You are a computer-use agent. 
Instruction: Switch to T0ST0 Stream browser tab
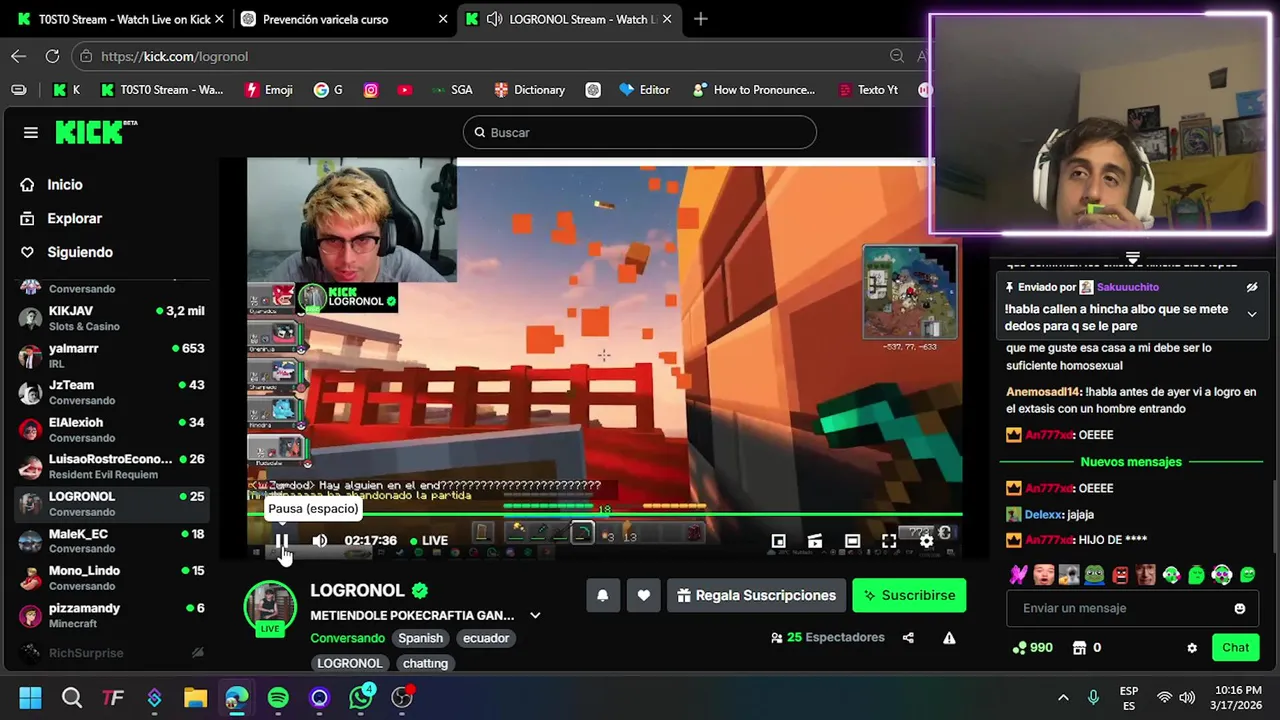click(x=121, y=19)
